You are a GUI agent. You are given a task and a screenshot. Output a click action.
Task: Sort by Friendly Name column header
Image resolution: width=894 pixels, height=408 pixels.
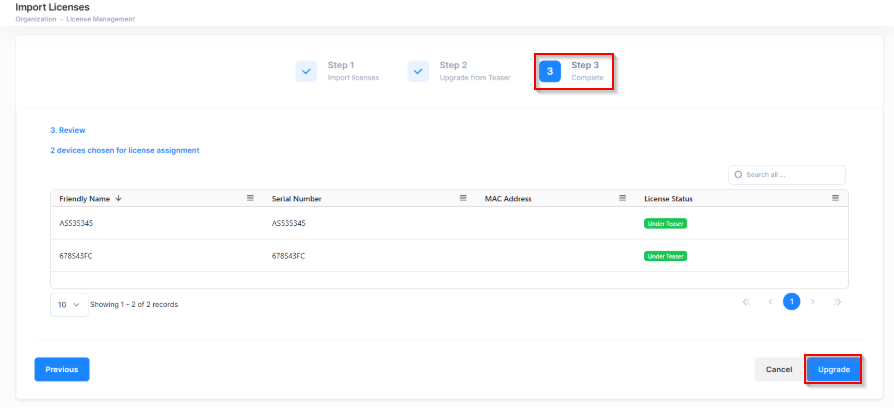pyautogui.click(x=84, y=199)
